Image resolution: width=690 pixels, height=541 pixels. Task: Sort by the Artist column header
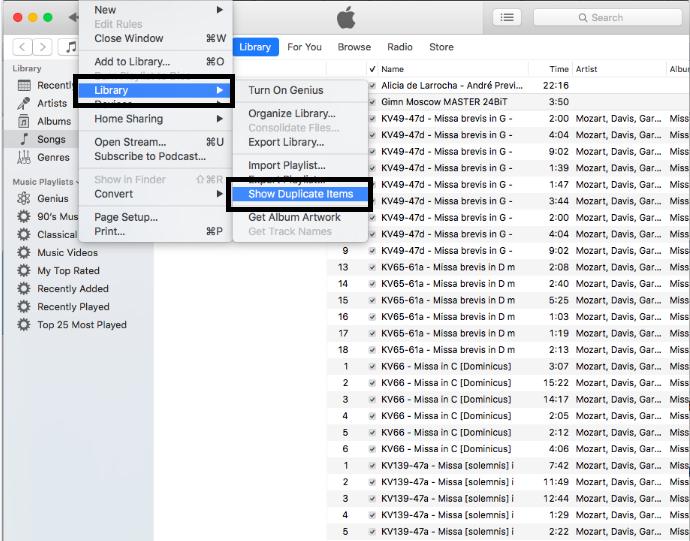click(619, 69)
